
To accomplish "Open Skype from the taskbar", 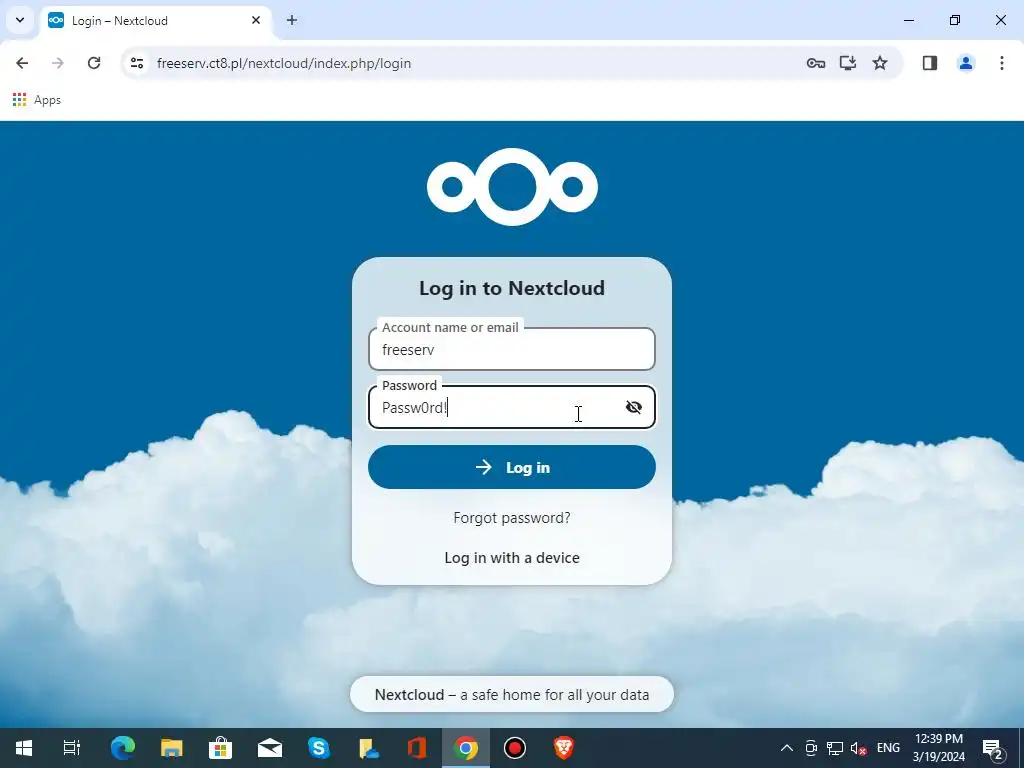I will [x=319, y=748].
